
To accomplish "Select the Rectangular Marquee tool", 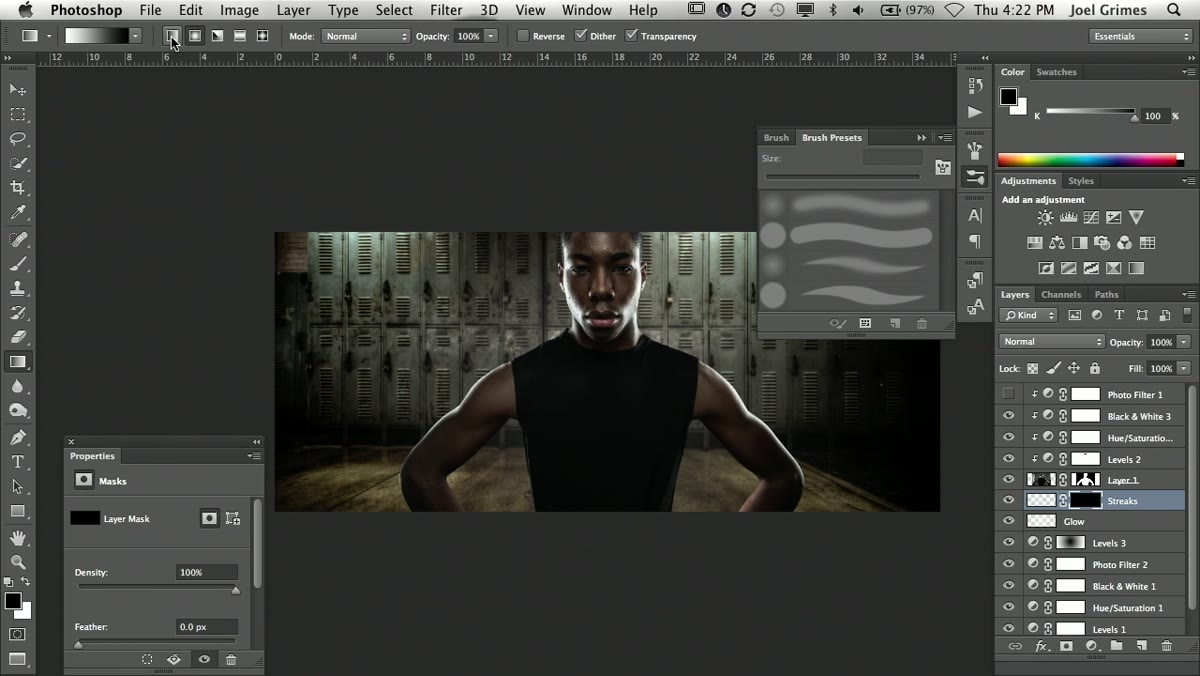I will (18, 115).
